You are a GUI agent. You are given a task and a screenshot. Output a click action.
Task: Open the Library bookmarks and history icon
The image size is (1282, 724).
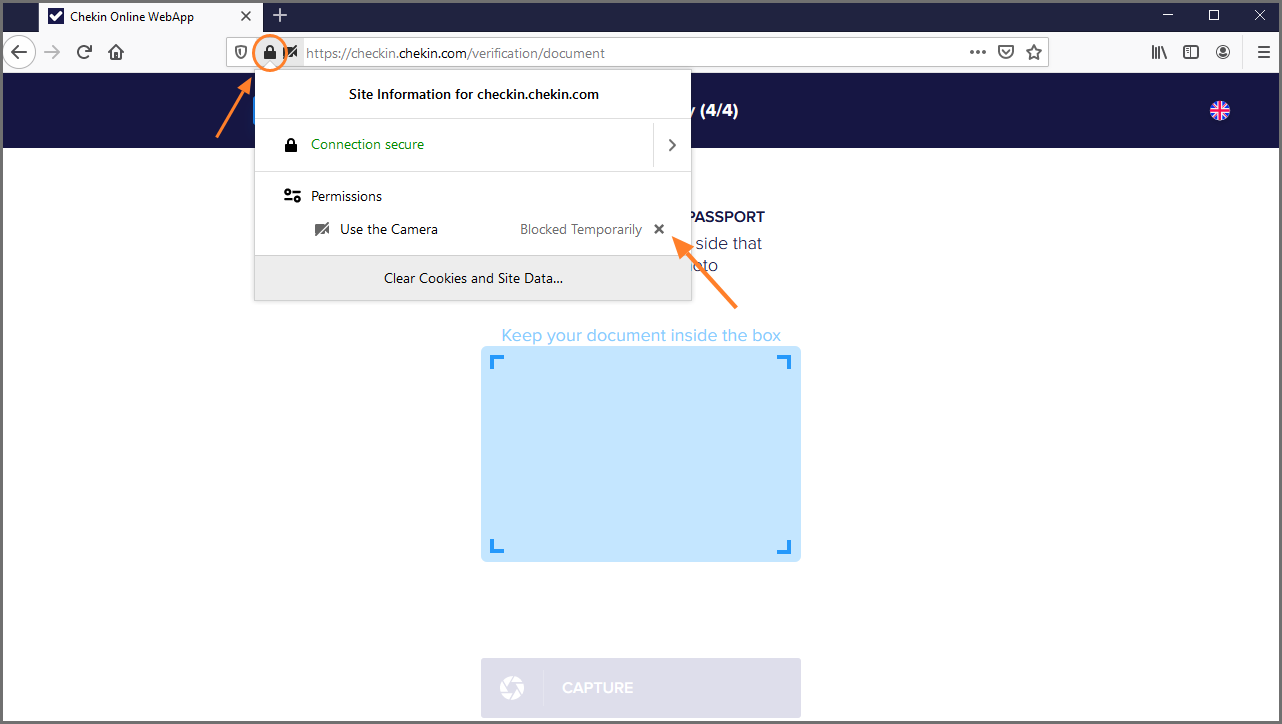[1159, 53]
